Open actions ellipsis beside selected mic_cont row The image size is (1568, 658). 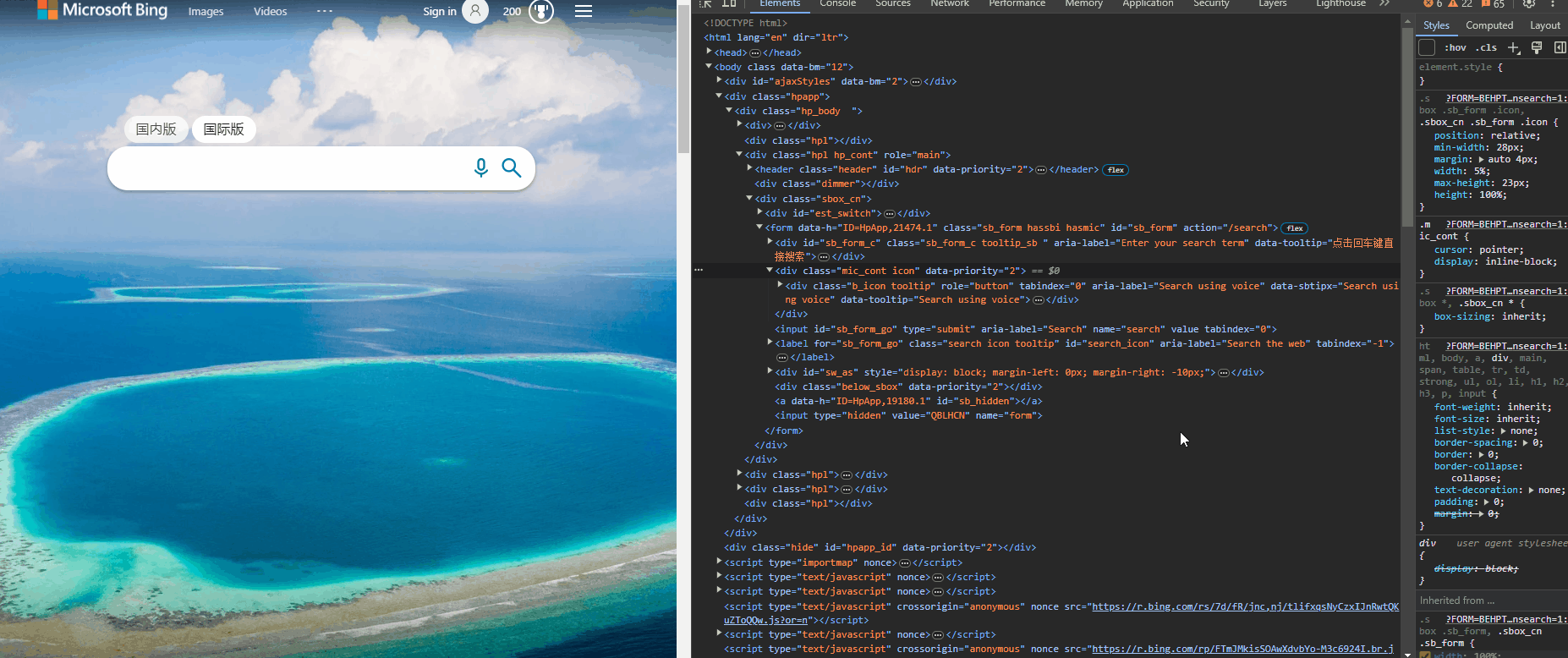pyautogui.click(x=699, y=270)
